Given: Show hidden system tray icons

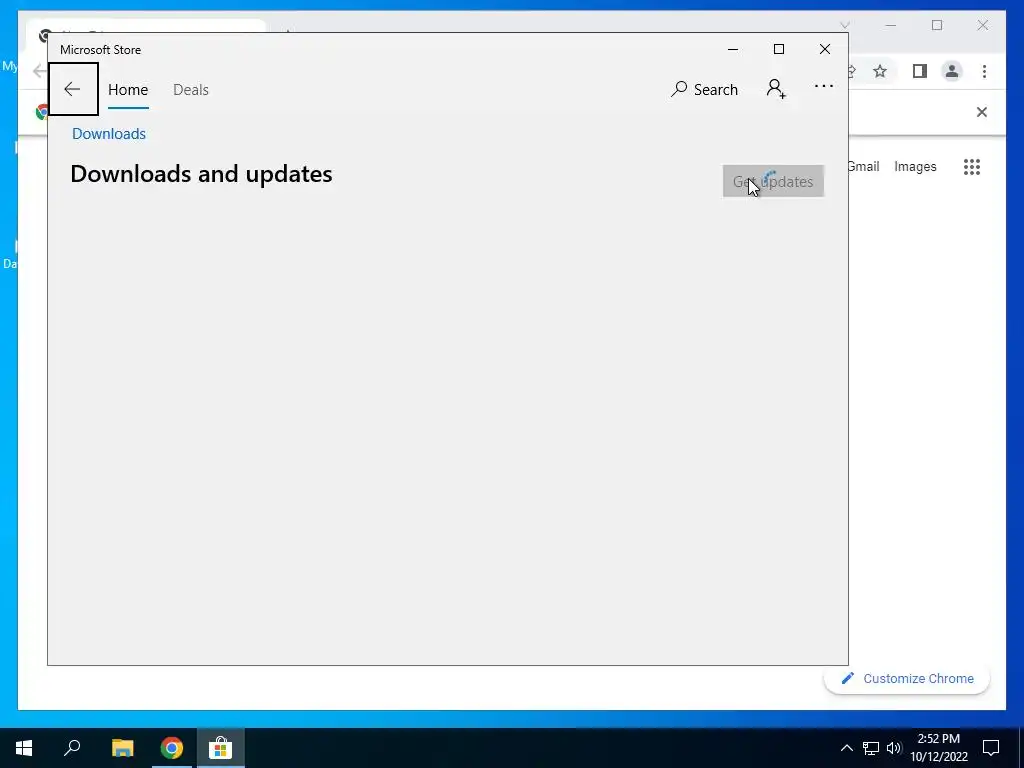Looking at the screenshot, I should point(846,748).
